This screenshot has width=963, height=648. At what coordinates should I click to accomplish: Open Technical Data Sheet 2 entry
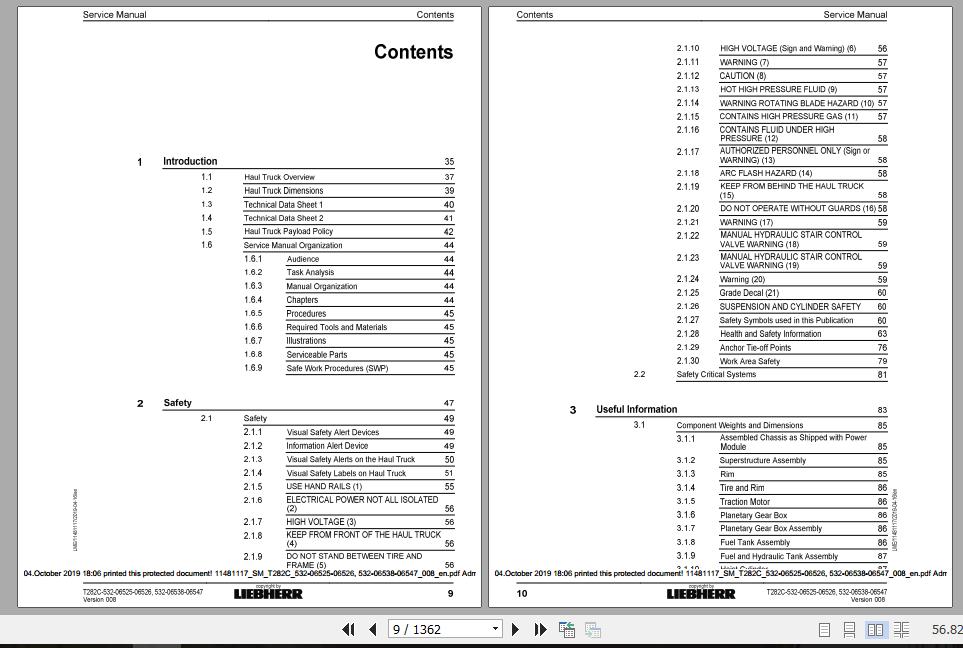(x=284, y=218)
